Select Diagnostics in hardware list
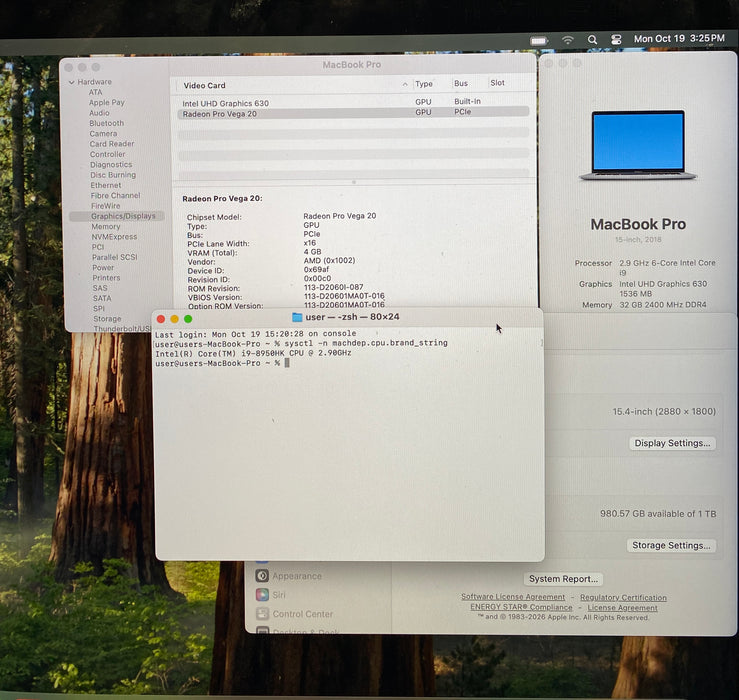The width and height of the screenshot is (739, 700). pos(111,165)
